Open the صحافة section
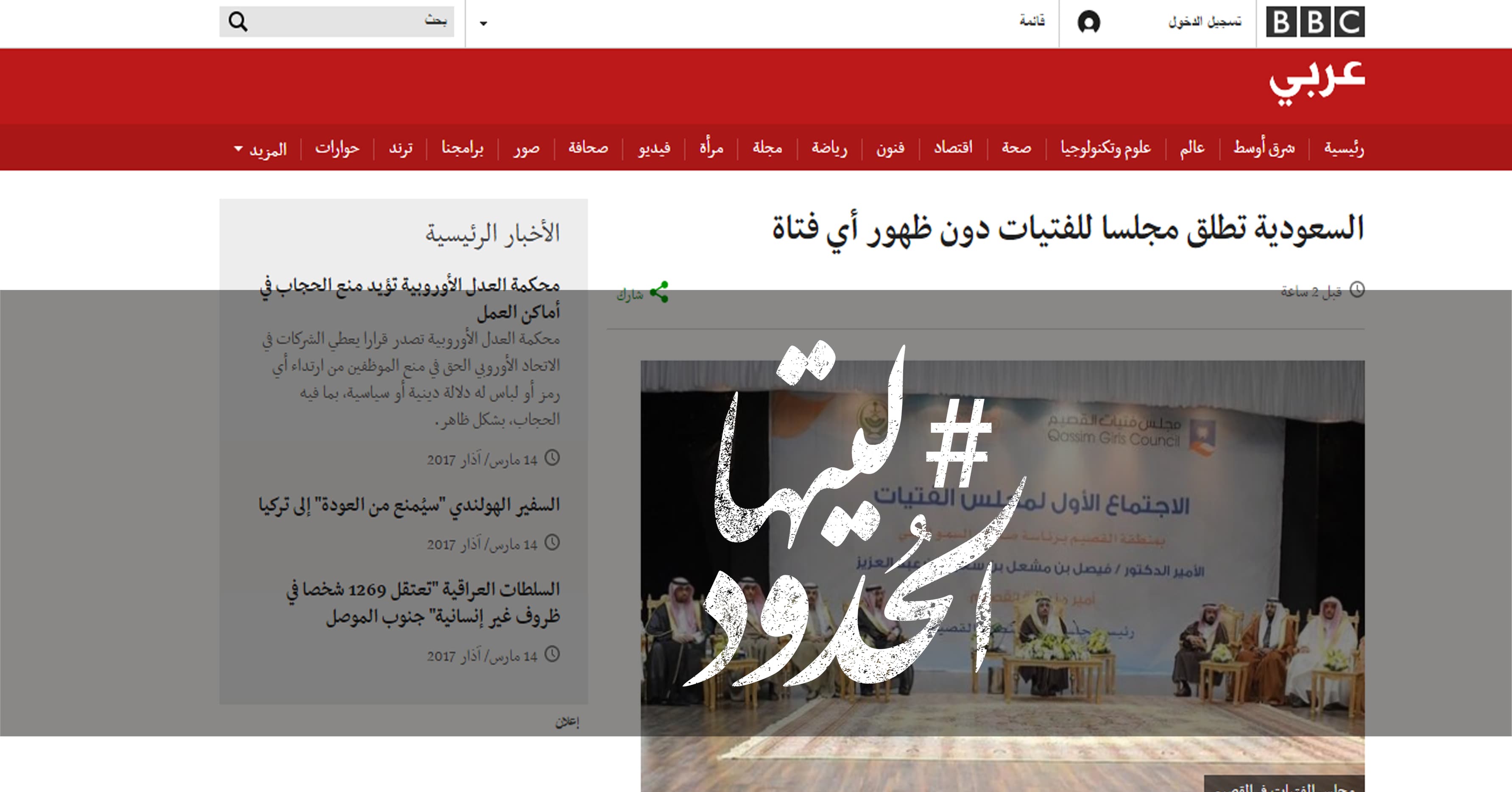1512x792 pixels. point(588,148)
